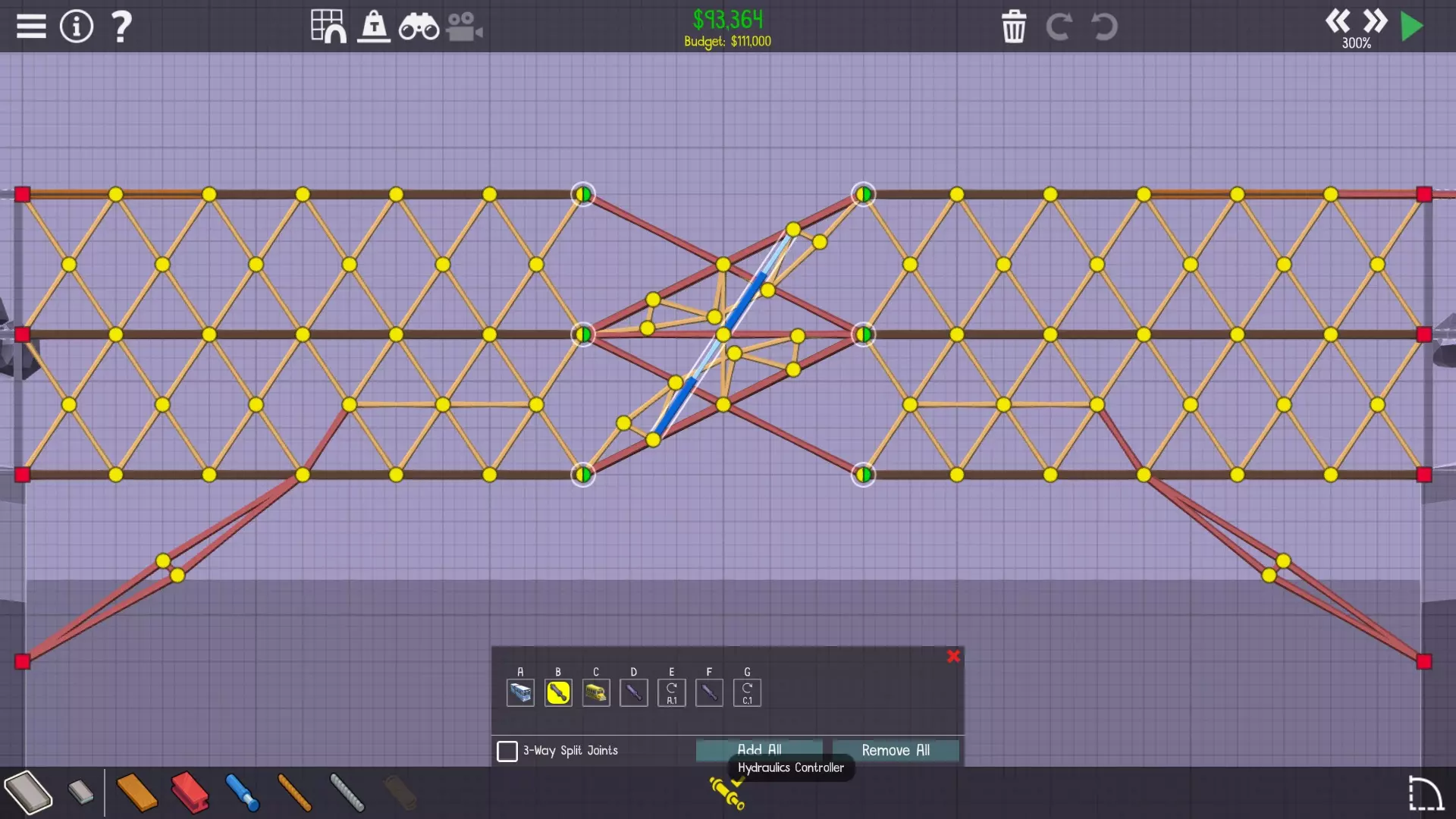This screenshot has width=1456, height=819.
Task: Close the hydraulics controller panel
Action: click(x=953, y=657)
